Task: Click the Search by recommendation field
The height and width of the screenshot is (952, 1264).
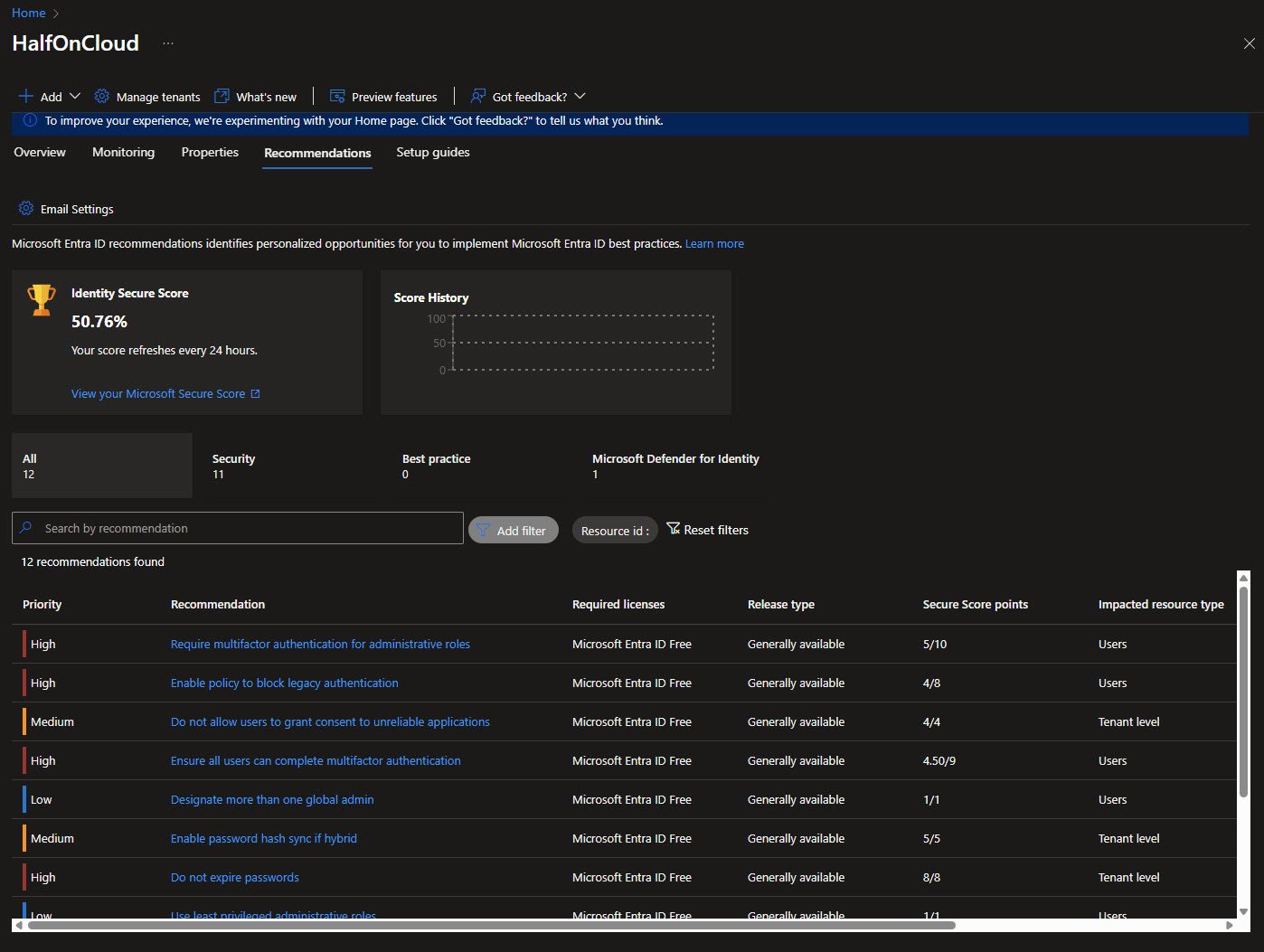Action: pos(244,529)
